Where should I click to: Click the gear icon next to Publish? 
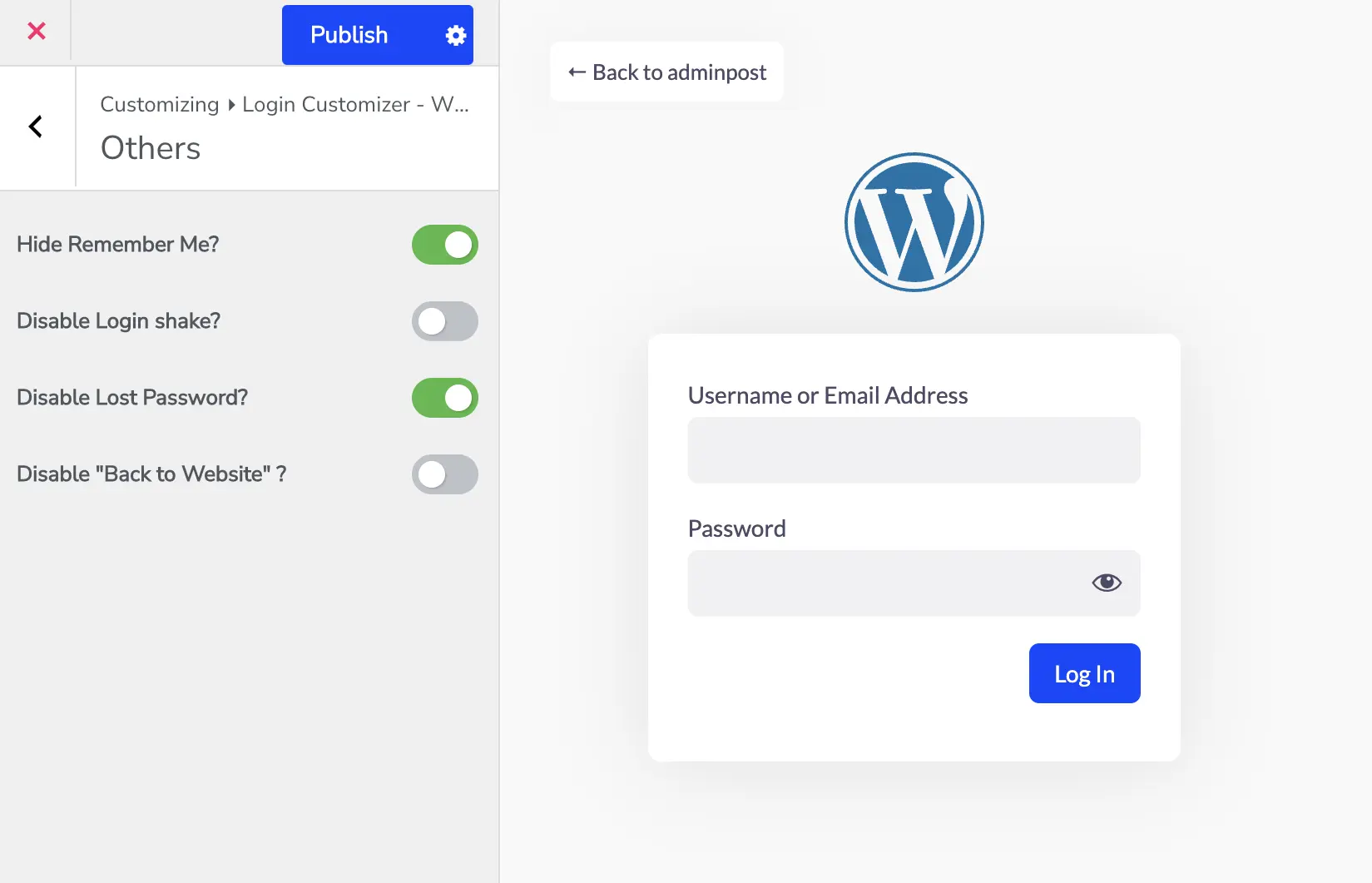click(x=454, y=35)
